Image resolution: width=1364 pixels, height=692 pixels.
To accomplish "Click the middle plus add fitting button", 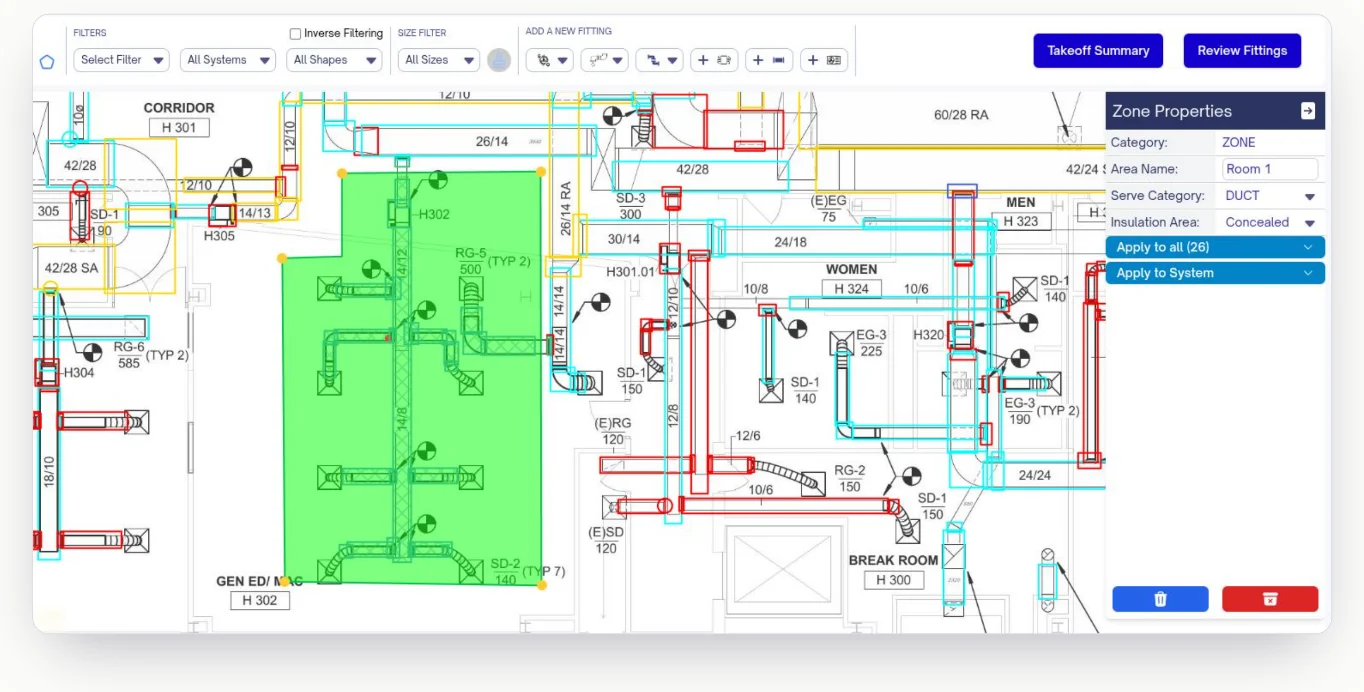I will tap(769, 60).
